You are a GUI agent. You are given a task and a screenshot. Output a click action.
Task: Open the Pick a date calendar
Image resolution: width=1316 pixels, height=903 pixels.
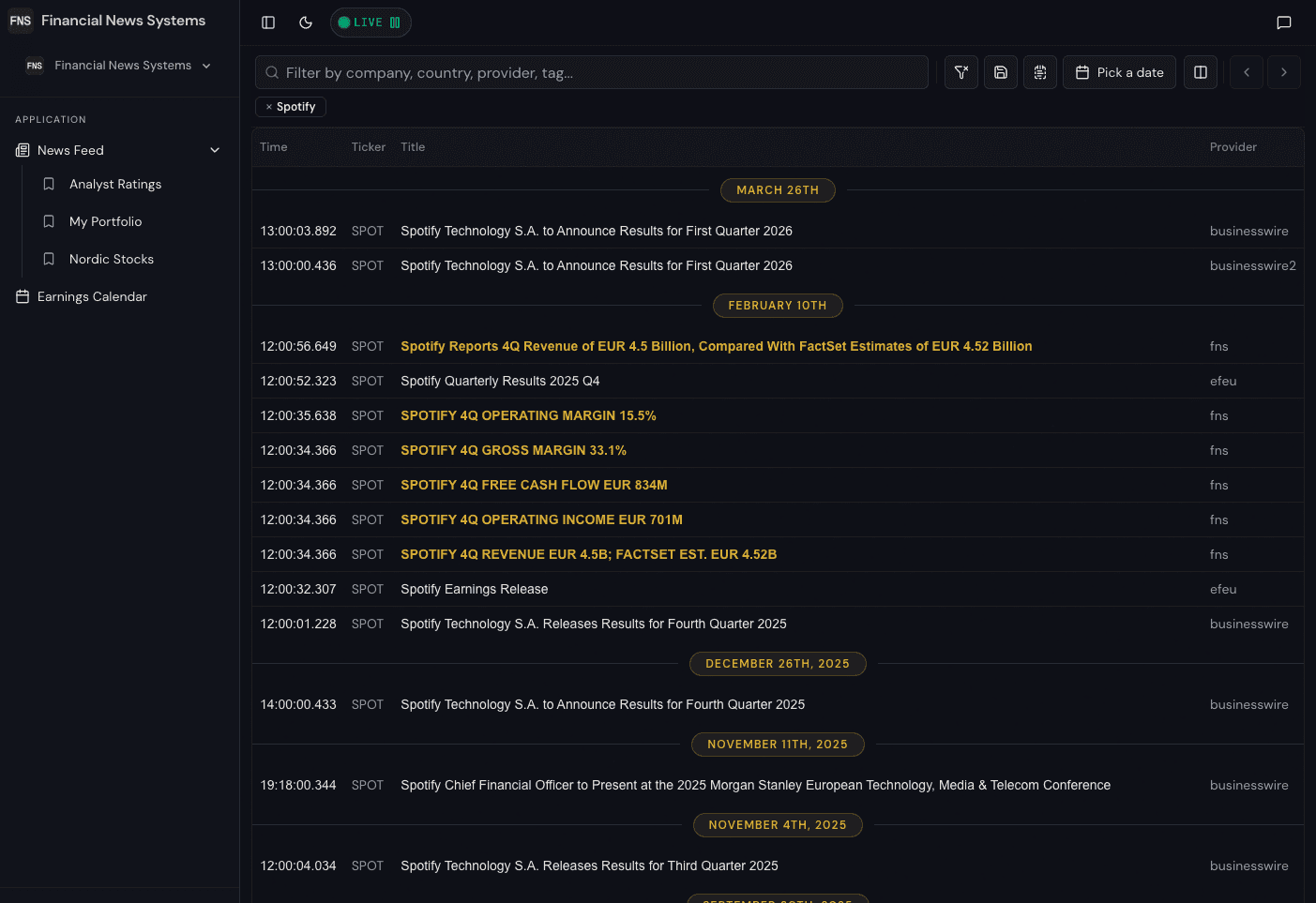point(1119,71)
